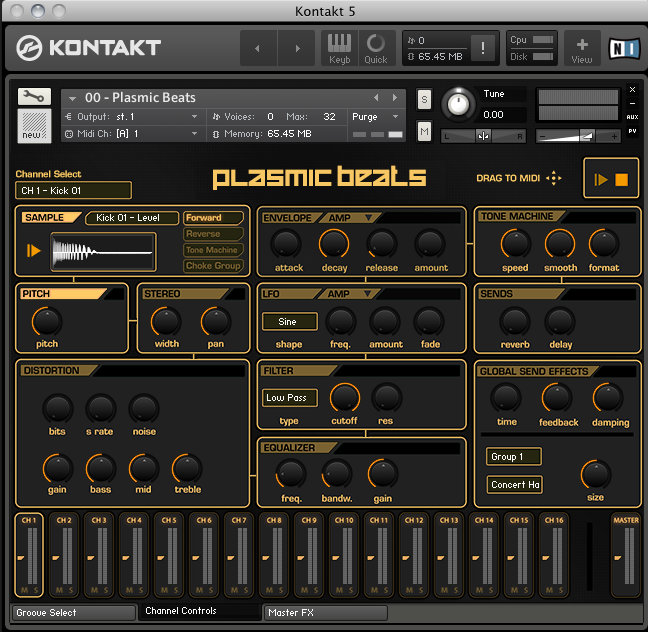
Task: Select the MASTER channel strip
Action: pyautogui.click(x=626, y=555)
